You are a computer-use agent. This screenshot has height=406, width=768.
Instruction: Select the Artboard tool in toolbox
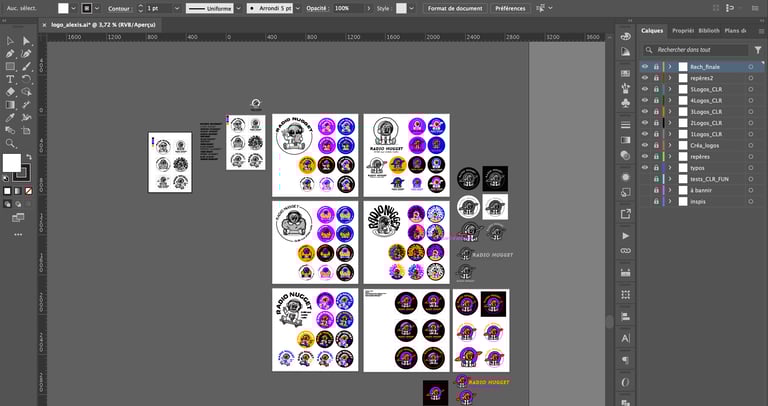[x=26, y=130]
